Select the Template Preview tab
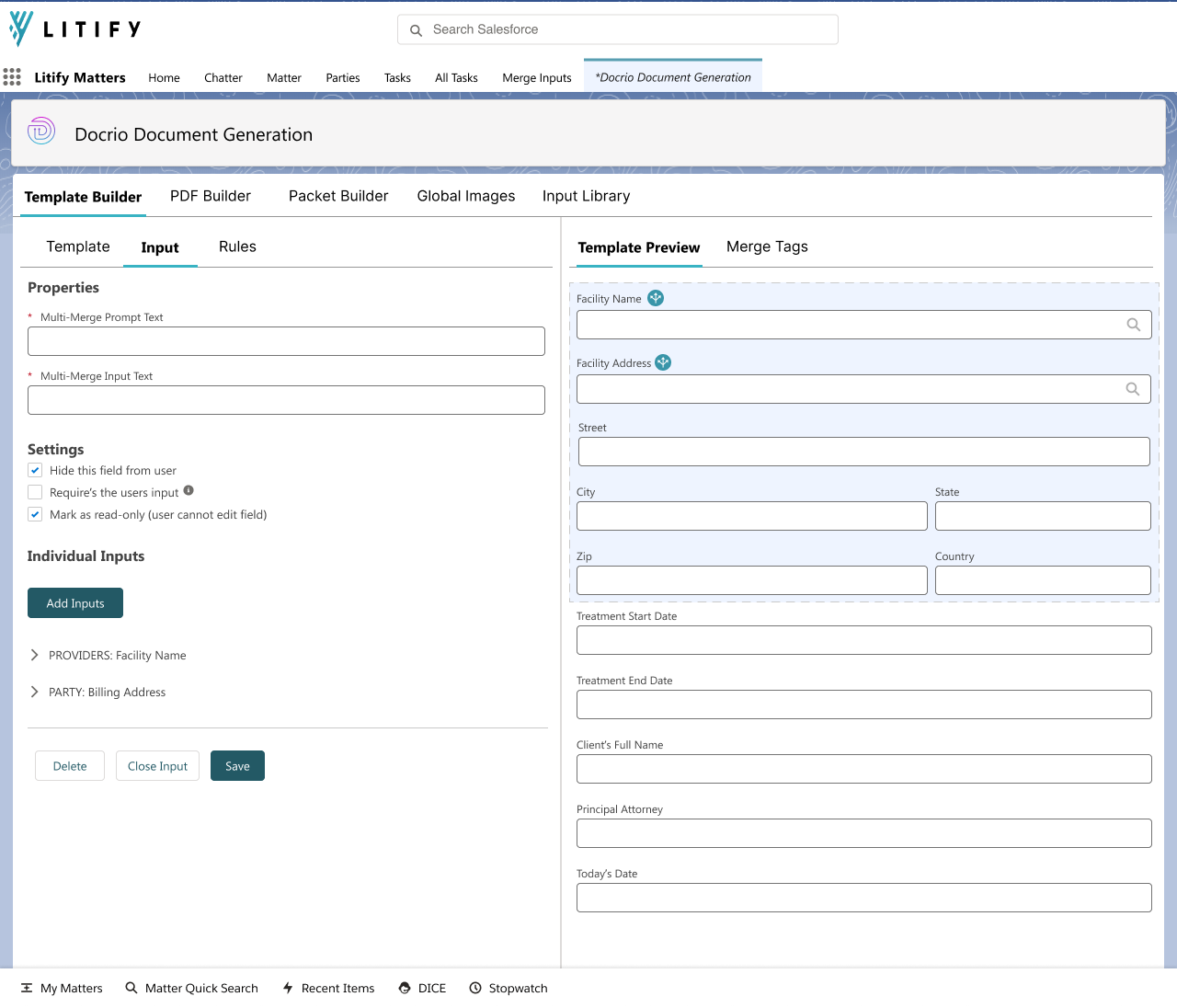This screenshot has width=1177, height=1008. 639,247
